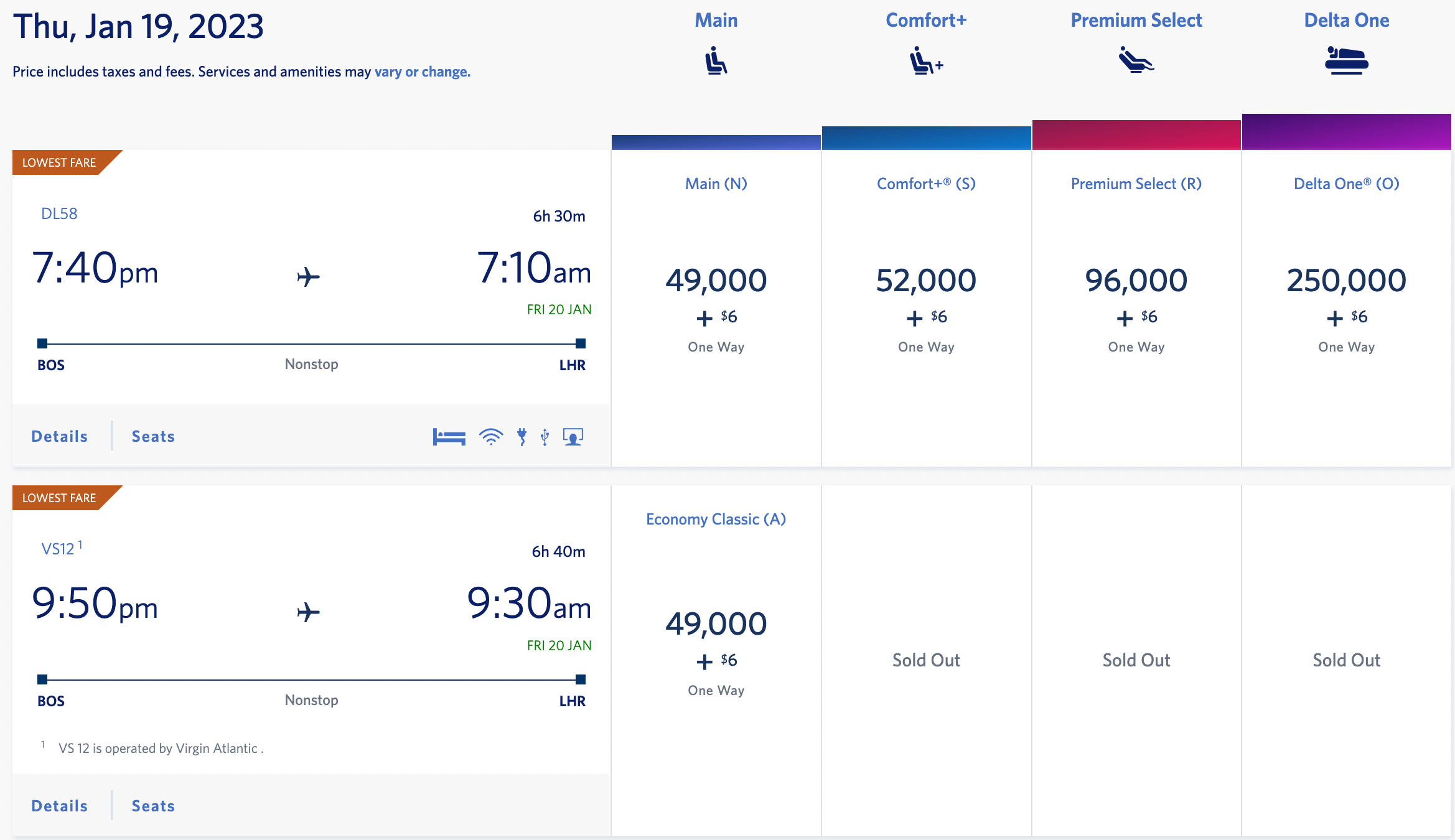
Task: Open the vary or change link
Action: click(x=422, y=72)
